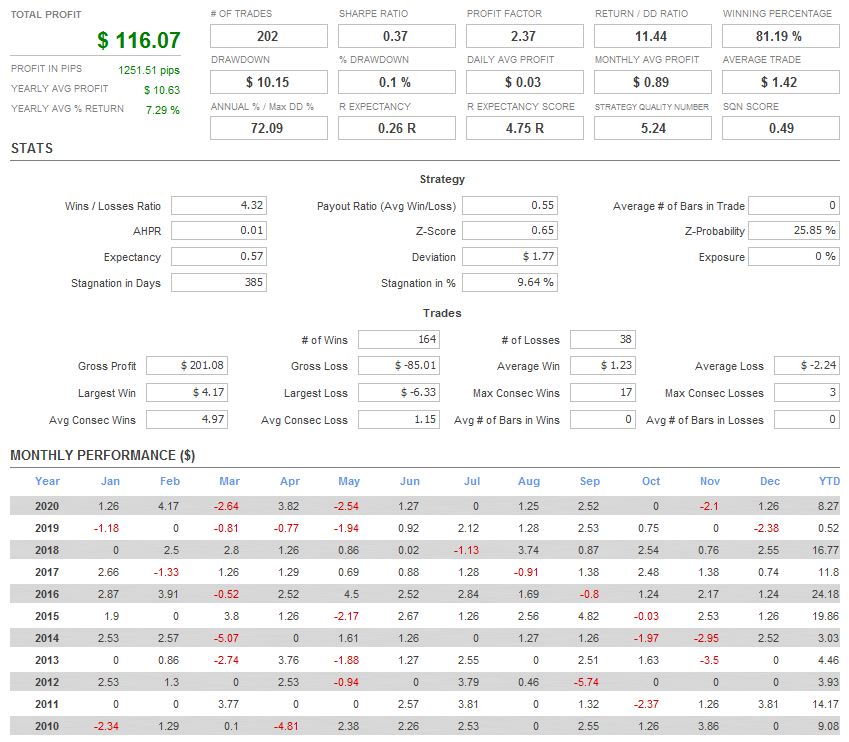Click the 2010 year row label

click(x=47, y=726)
